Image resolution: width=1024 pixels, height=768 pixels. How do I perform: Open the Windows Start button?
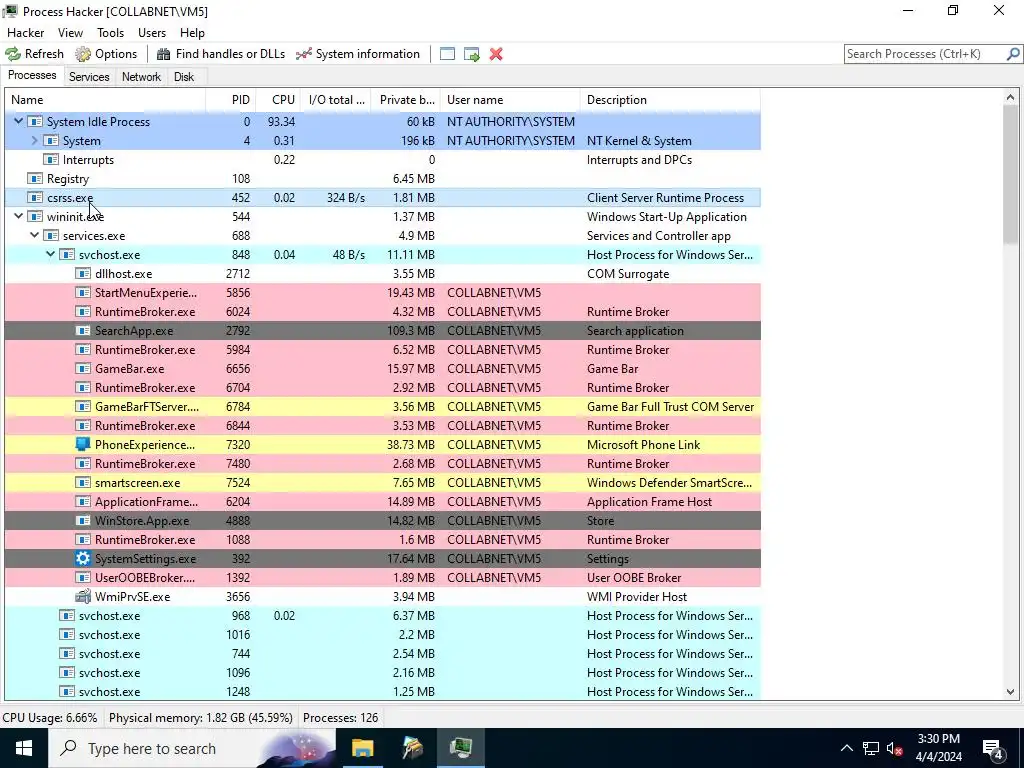[x=24, y=748]
